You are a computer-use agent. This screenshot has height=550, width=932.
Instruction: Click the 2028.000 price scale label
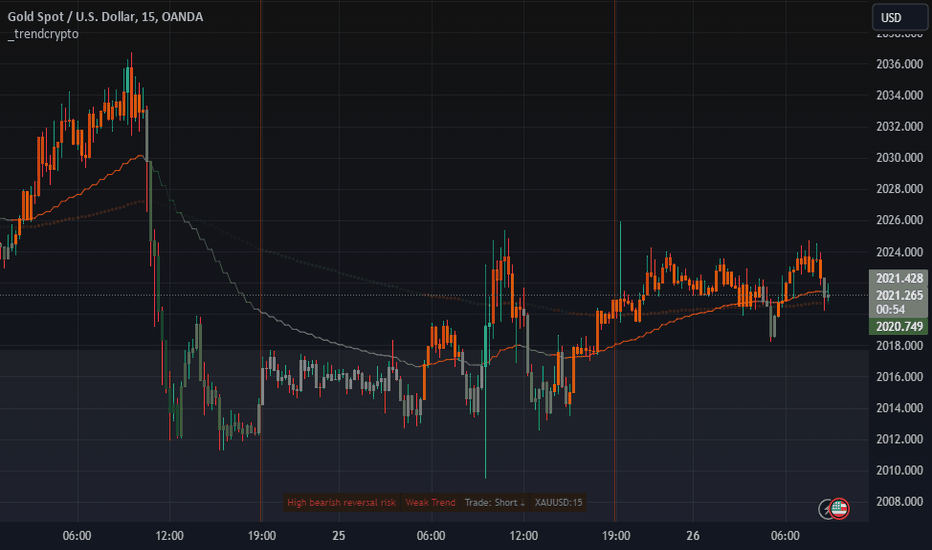899,189
